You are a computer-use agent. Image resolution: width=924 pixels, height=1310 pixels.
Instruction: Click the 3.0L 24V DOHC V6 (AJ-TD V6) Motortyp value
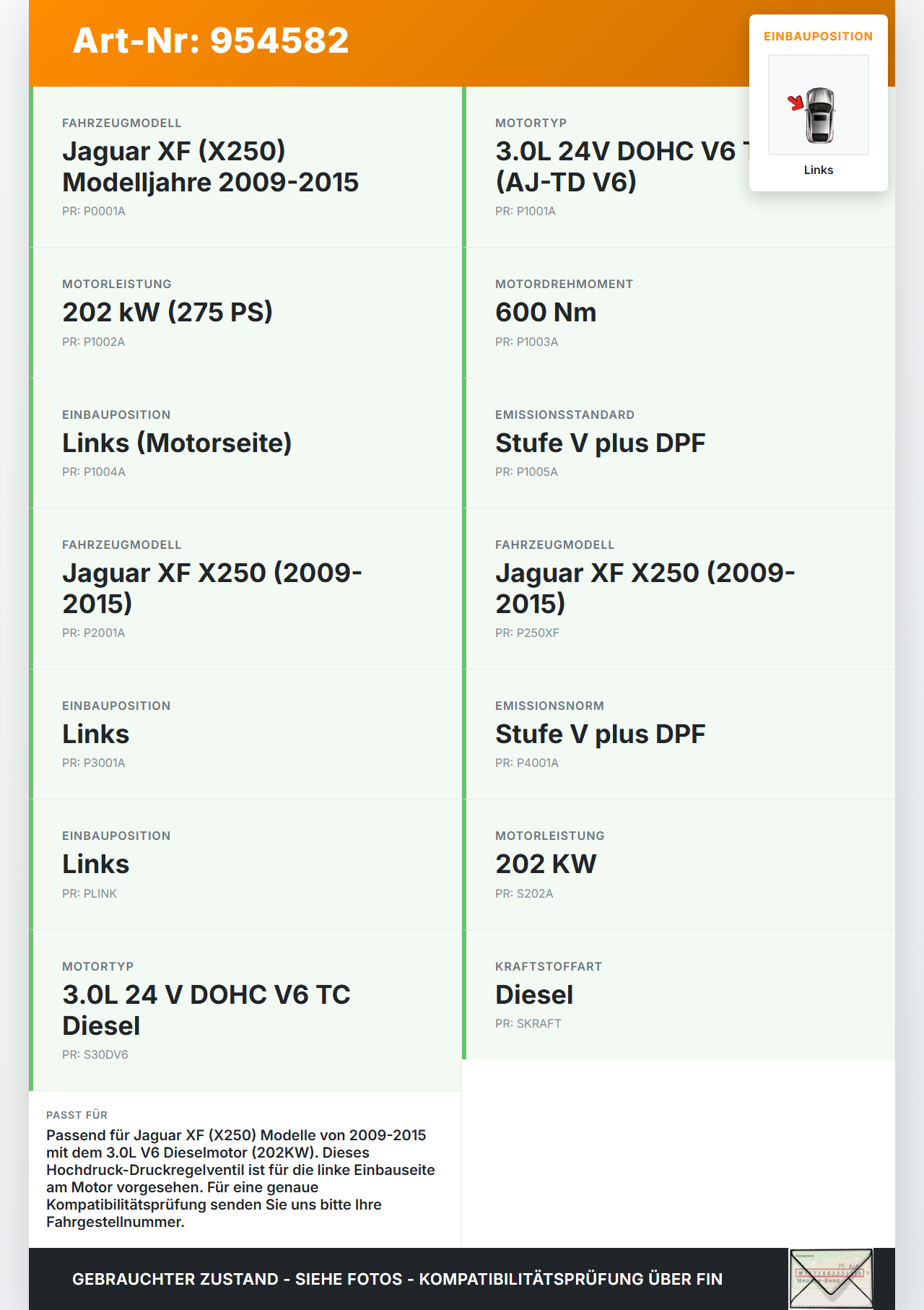621,167
